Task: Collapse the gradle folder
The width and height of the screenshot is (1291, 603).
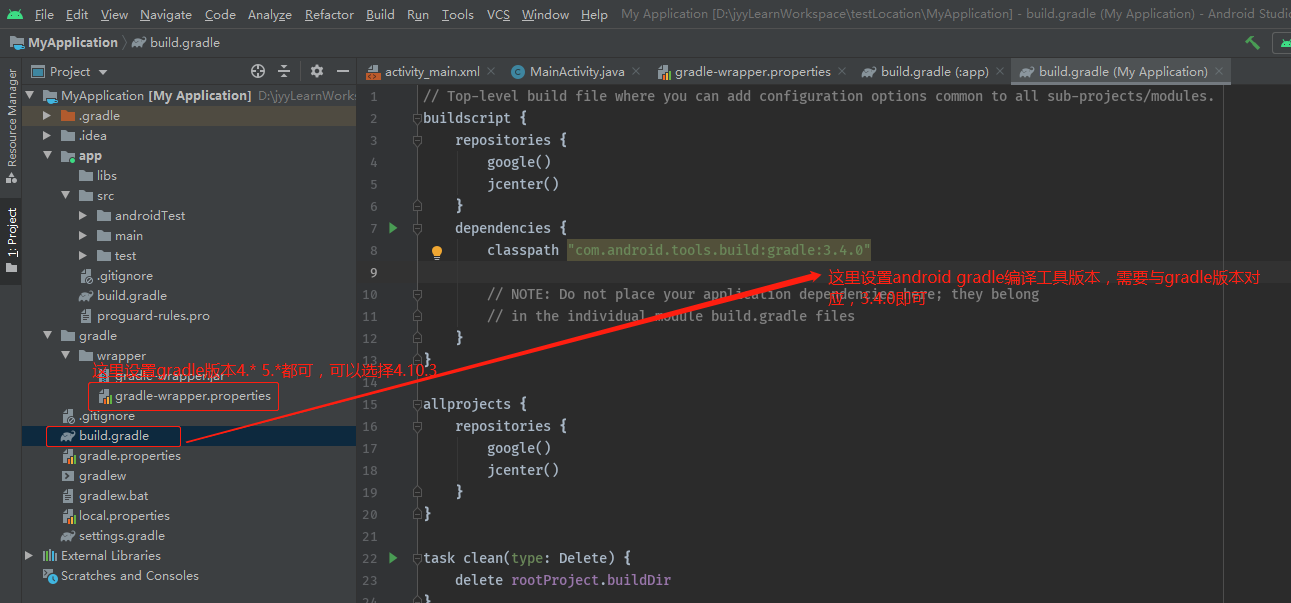Action: pyautogui.click(x=47, y=336)
